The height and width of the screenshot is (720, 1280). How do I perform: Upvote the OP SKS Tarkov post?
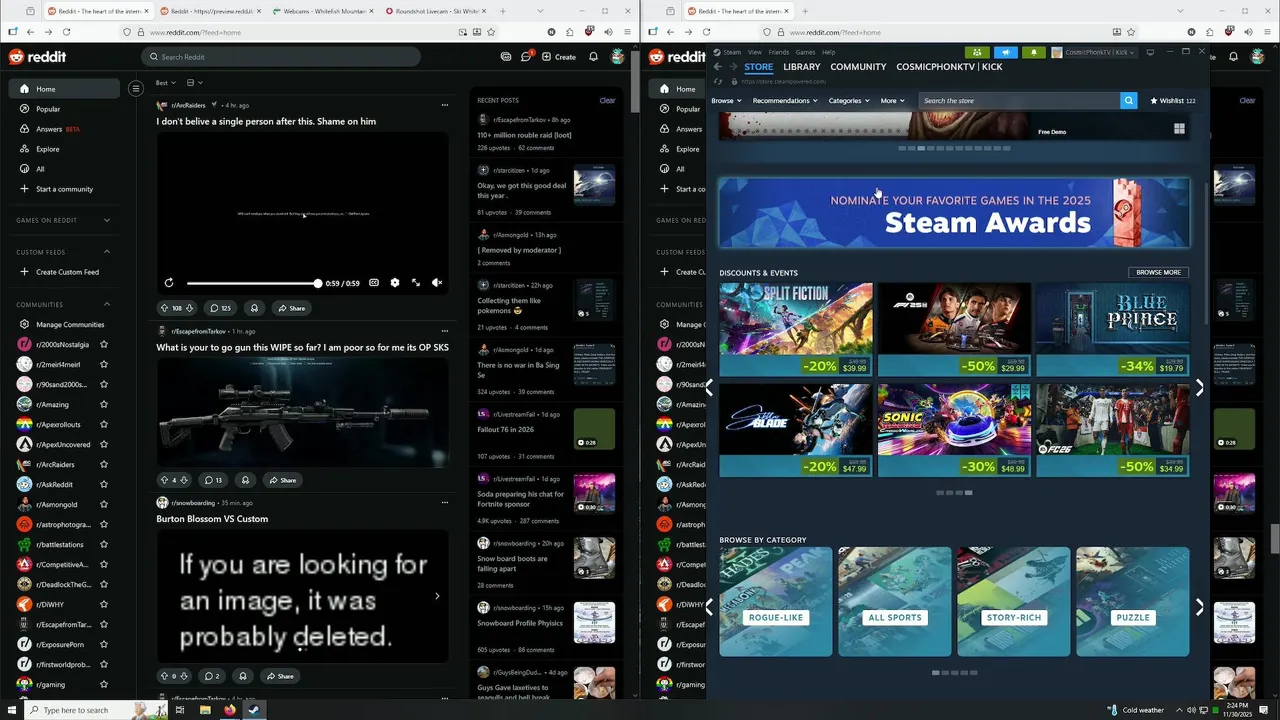[165, 480]
